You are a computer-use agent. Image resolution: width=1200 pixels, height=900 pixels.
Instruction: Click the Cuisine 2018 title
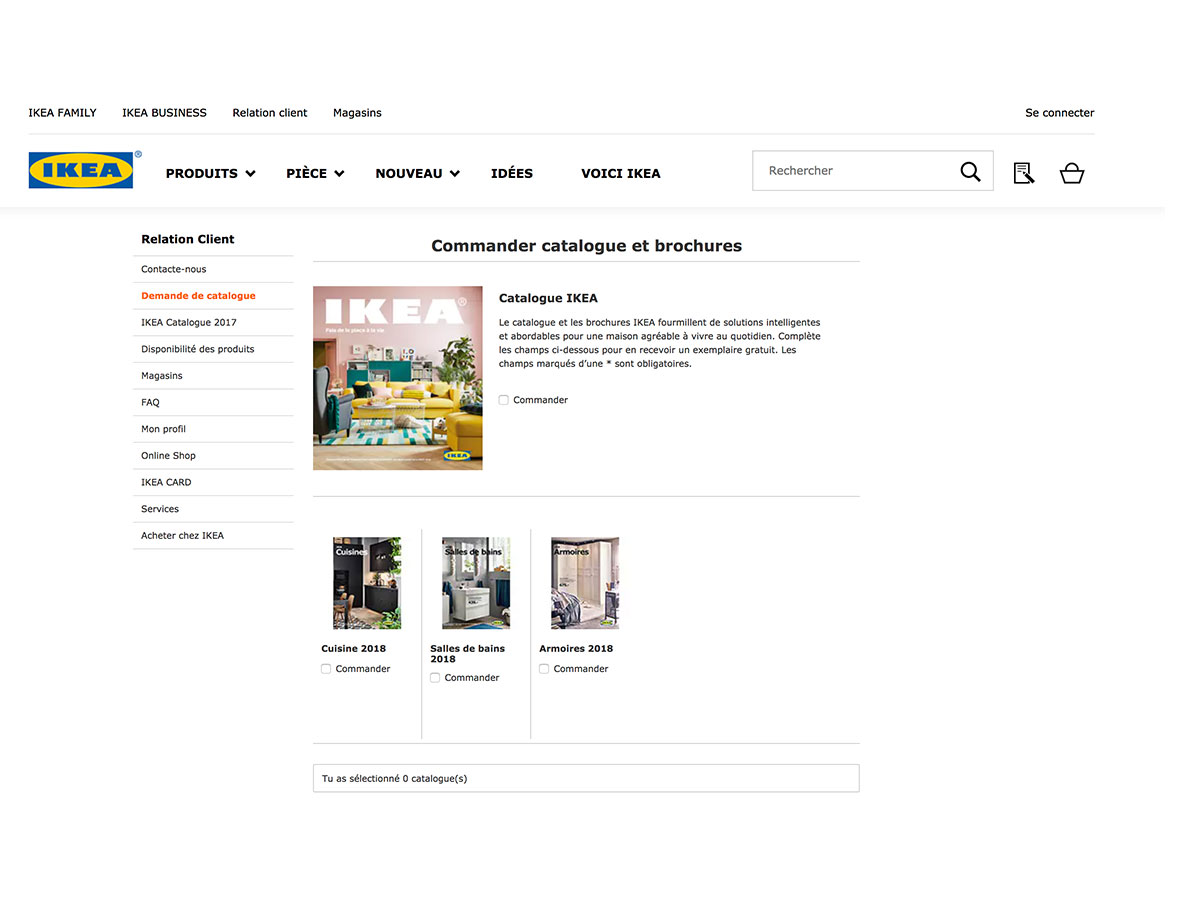(x=354, y=649)
